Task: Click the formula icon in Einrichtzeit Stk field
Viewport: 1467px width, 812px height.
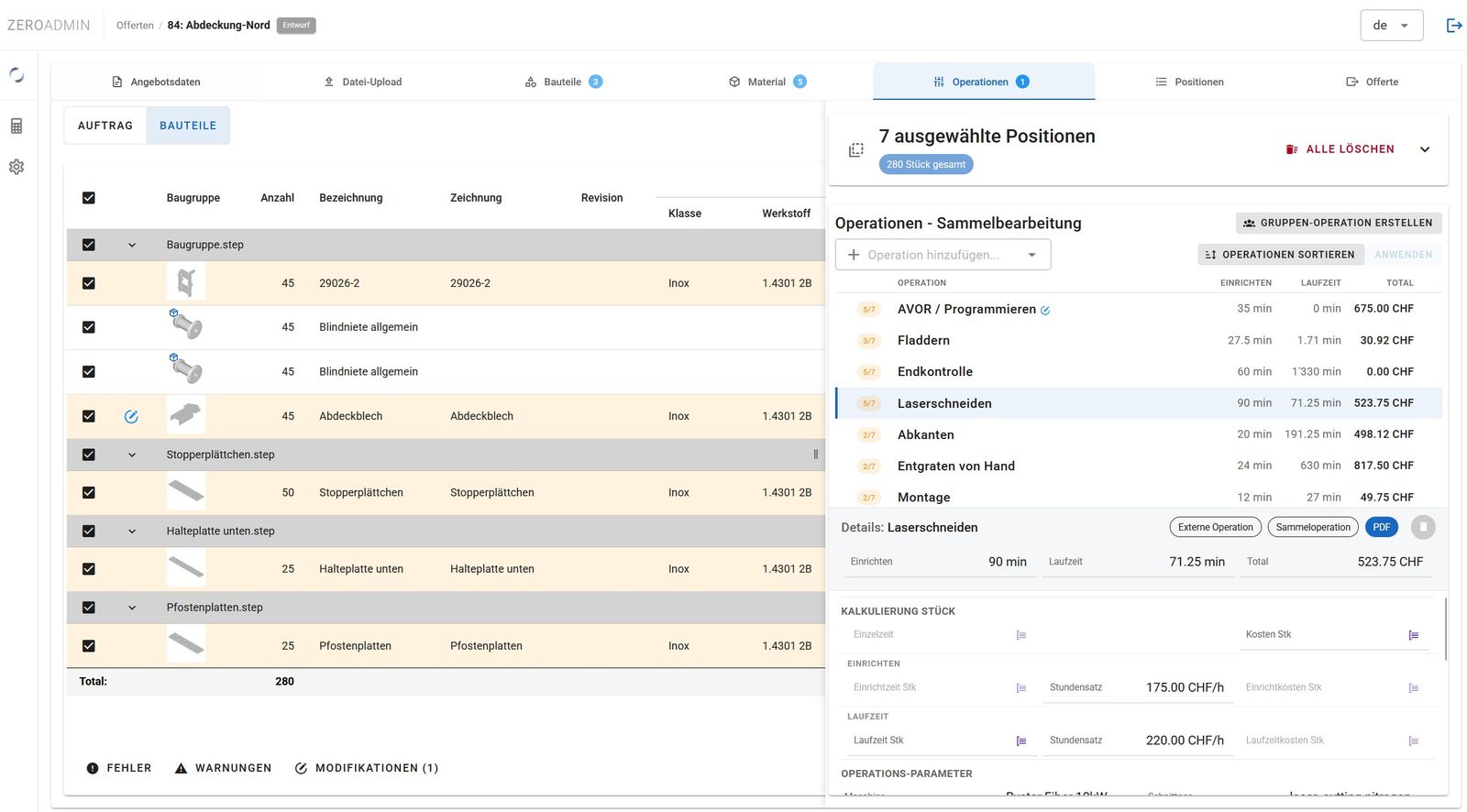Action: 1021,688
